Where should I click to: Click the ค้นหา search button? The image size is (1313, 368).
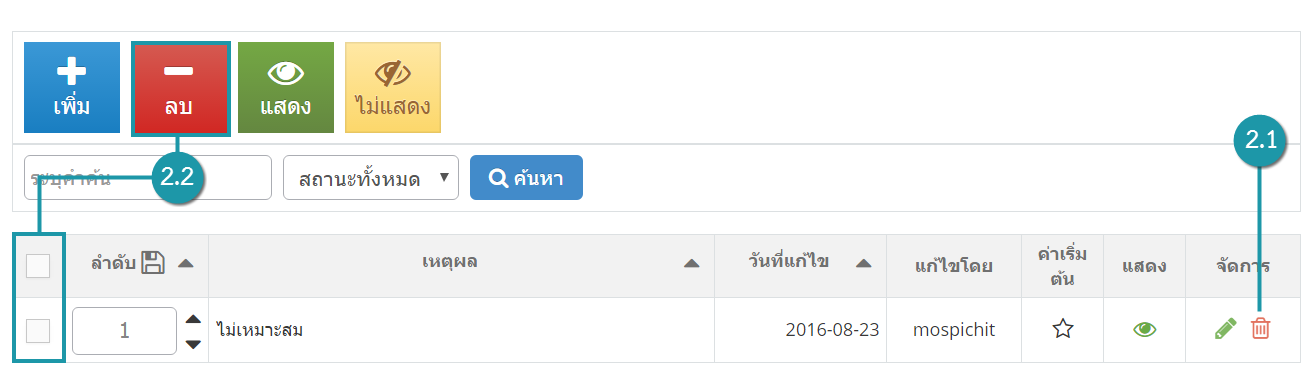pyautogui.click(x=526, y=178)
